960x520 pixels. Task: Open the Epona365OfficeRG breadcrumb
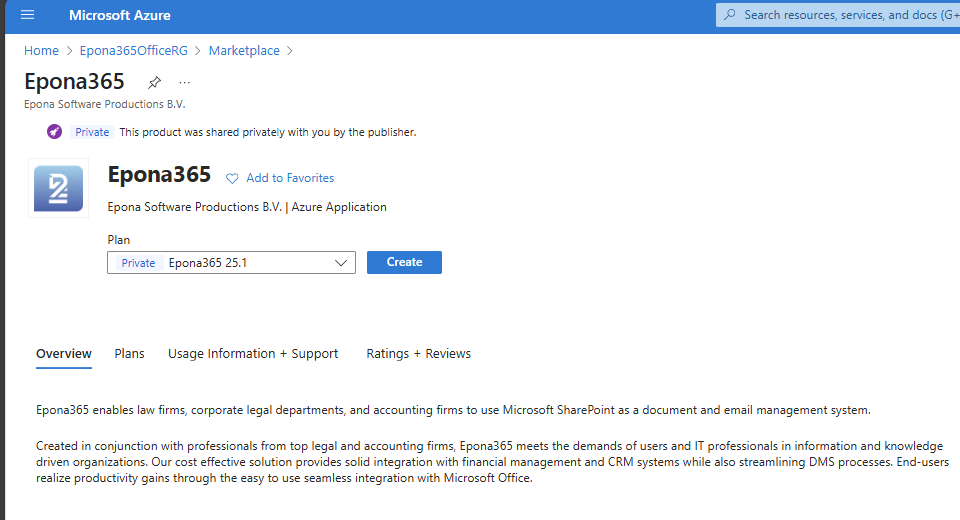tap(133, 51)
